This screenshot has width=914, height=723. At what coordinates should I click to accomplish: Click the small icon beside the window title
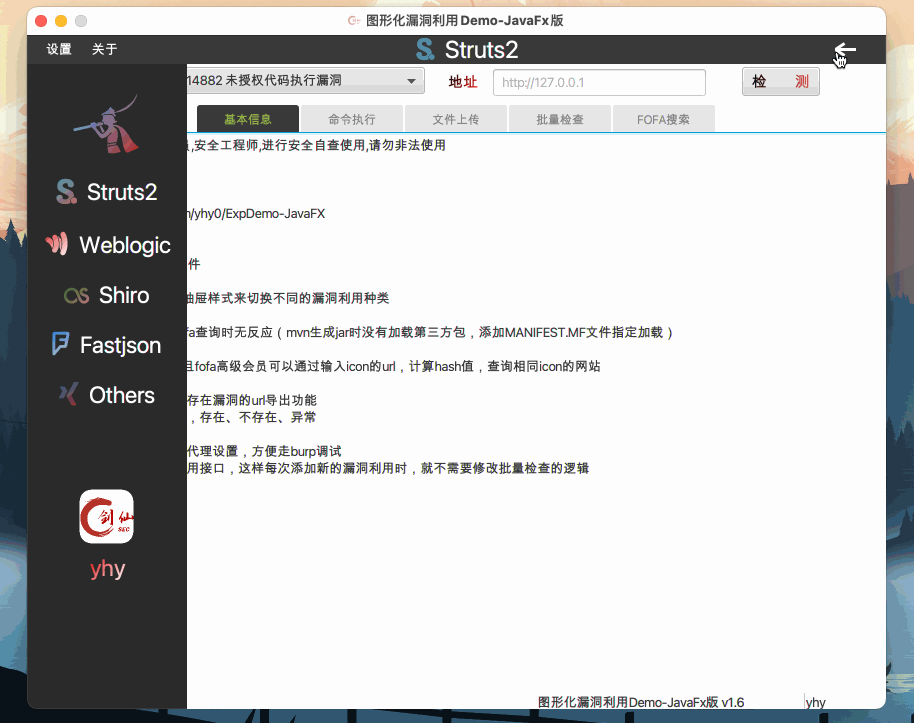coord(353,20)
